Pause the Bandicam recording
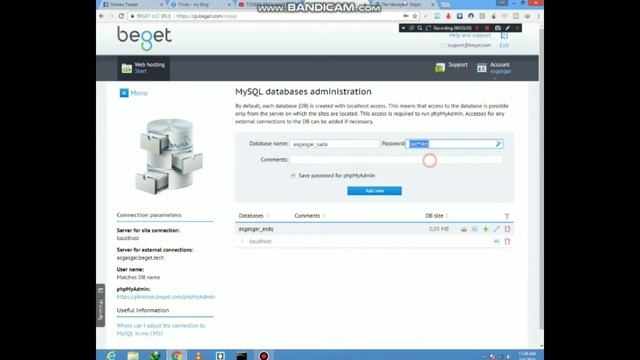Screen dimensions: 640x360 (x=477, y=28)
